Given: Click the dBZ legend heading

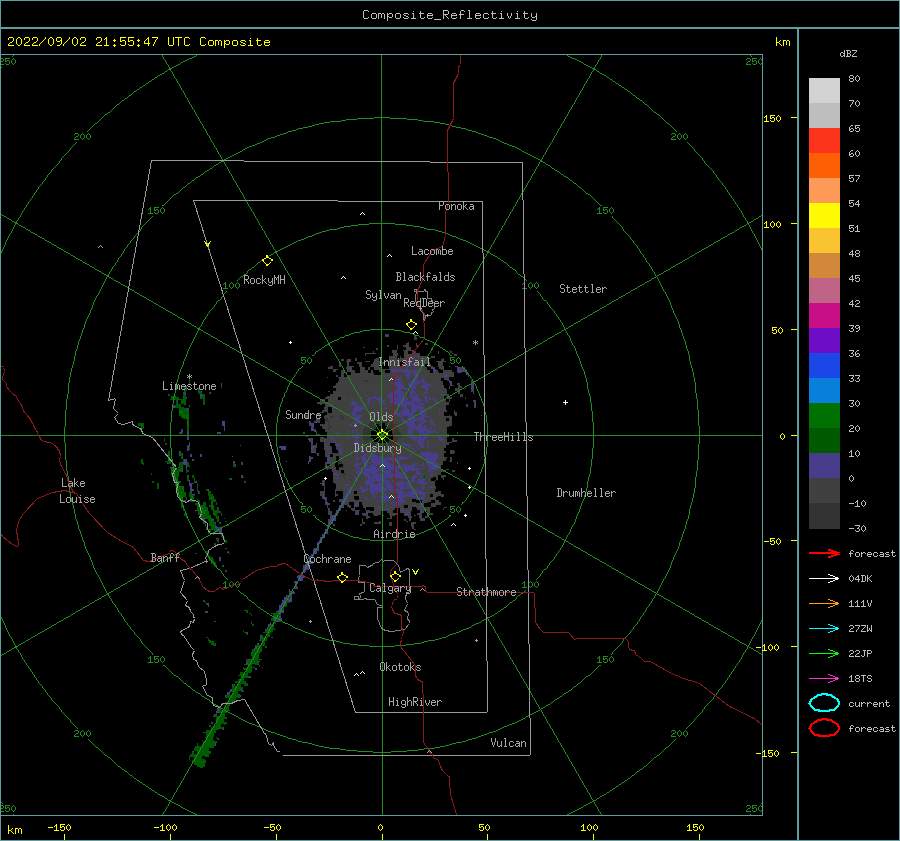Looking at the screenshot, I should 848,53.
